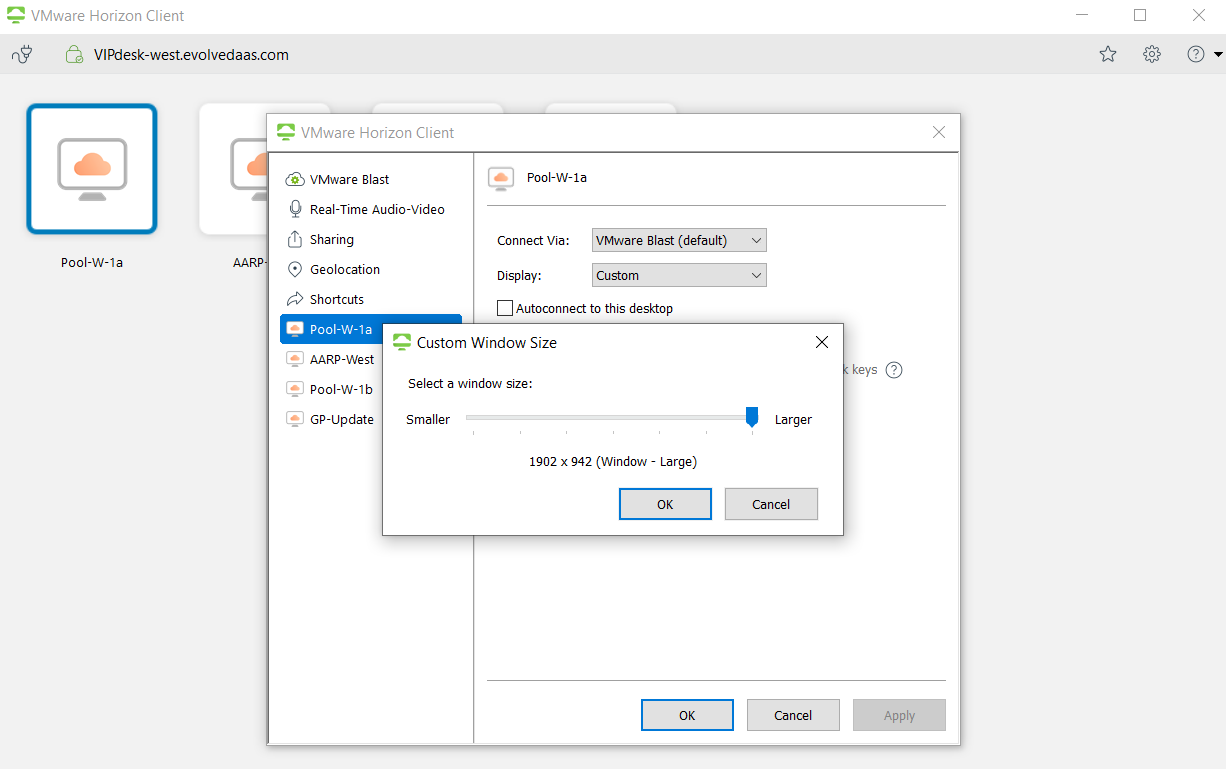Click the Custom Window Size dialog logo icon

pos(402,342)
